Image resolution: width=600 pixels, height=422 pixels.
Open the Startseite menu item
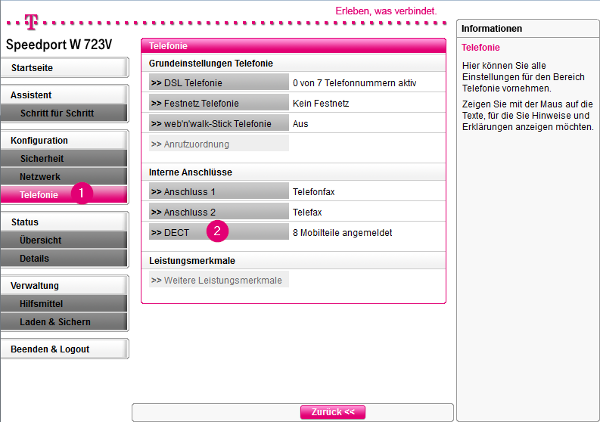tap(64, 68)
